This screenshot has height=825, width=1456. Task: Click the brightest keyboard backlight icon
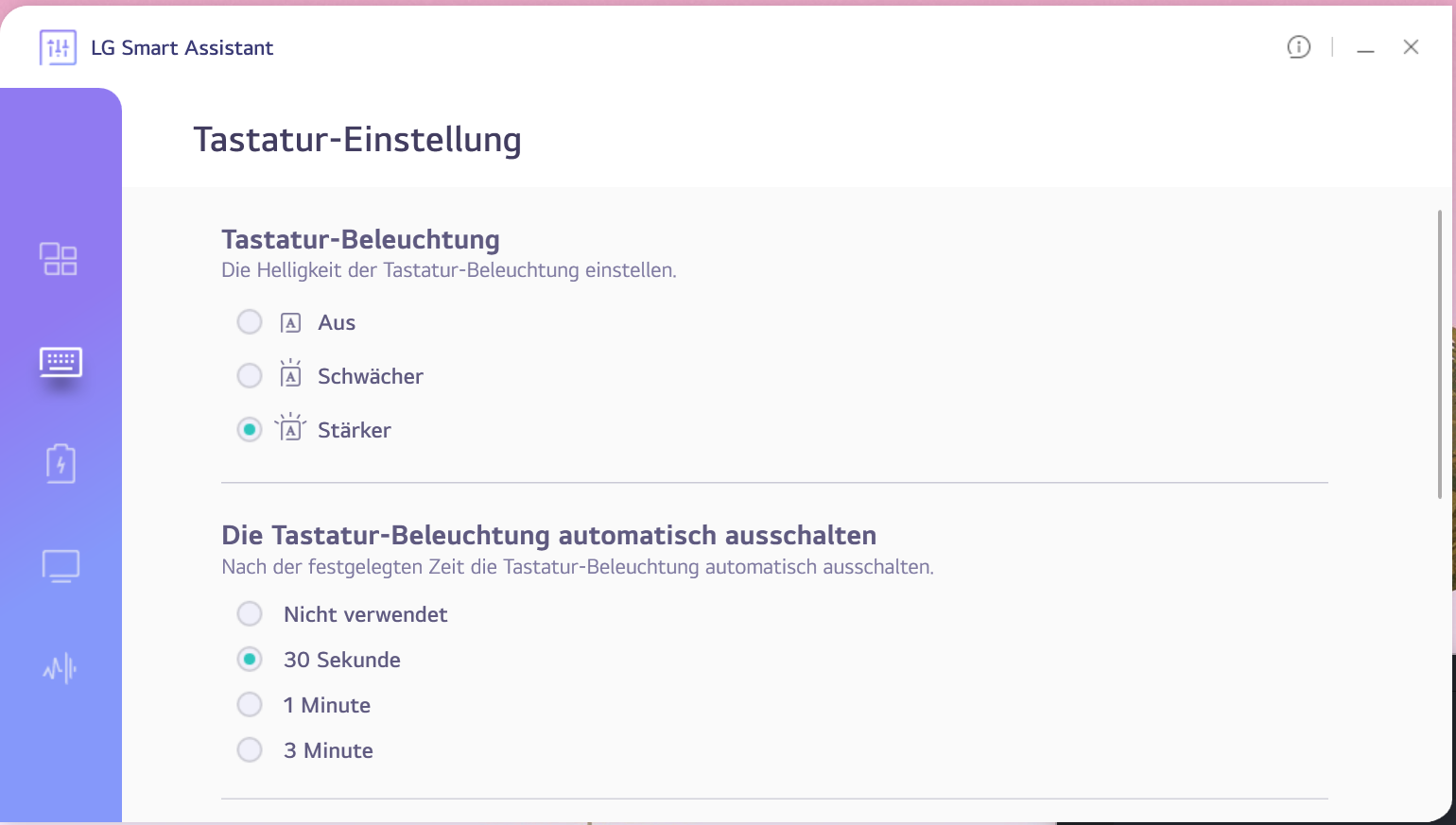(x=291, y=429)
